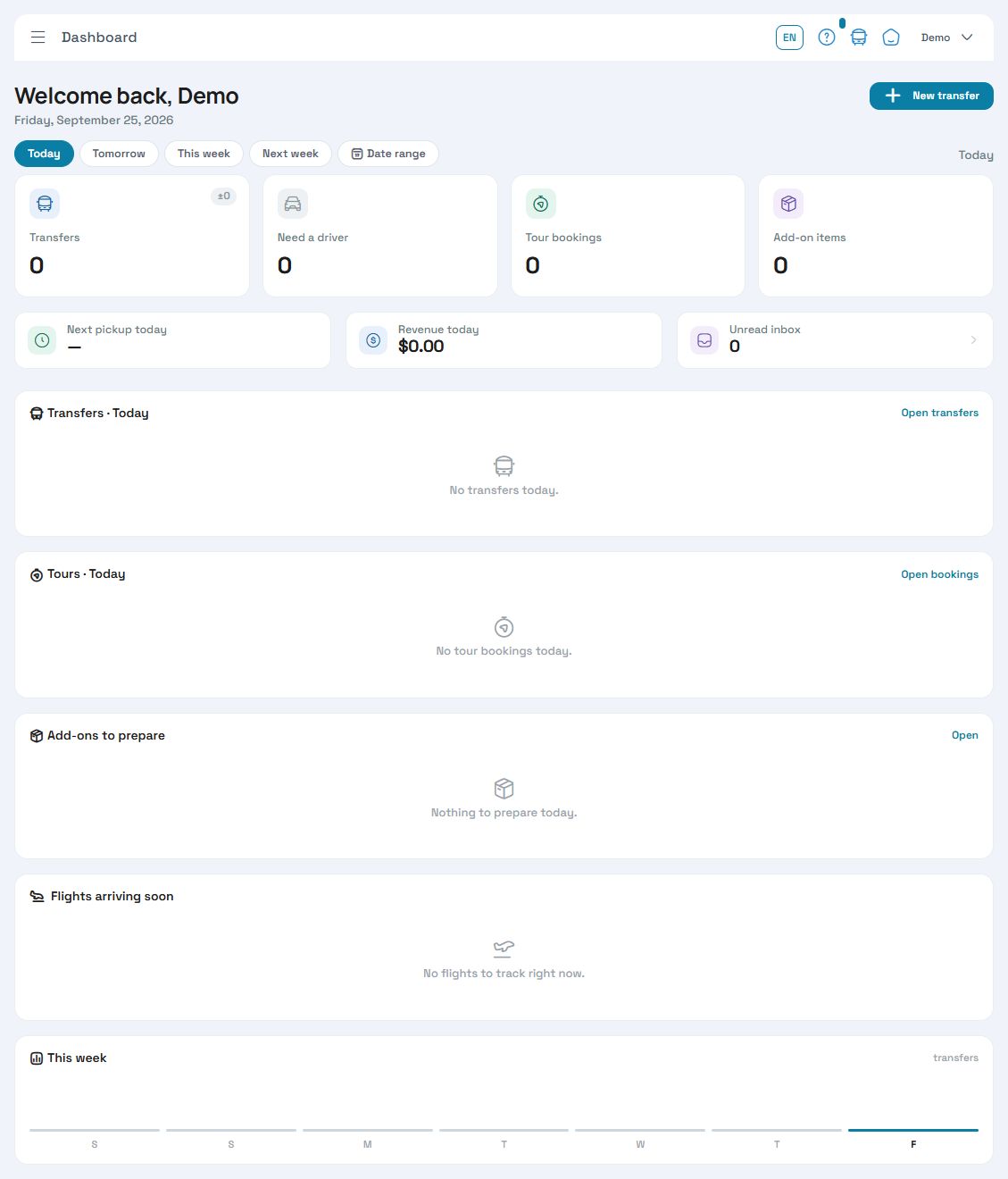Click the 'No tour bookings today.' message
This screenshot has height=1179, width=1008.
click(x=504, y=651)
